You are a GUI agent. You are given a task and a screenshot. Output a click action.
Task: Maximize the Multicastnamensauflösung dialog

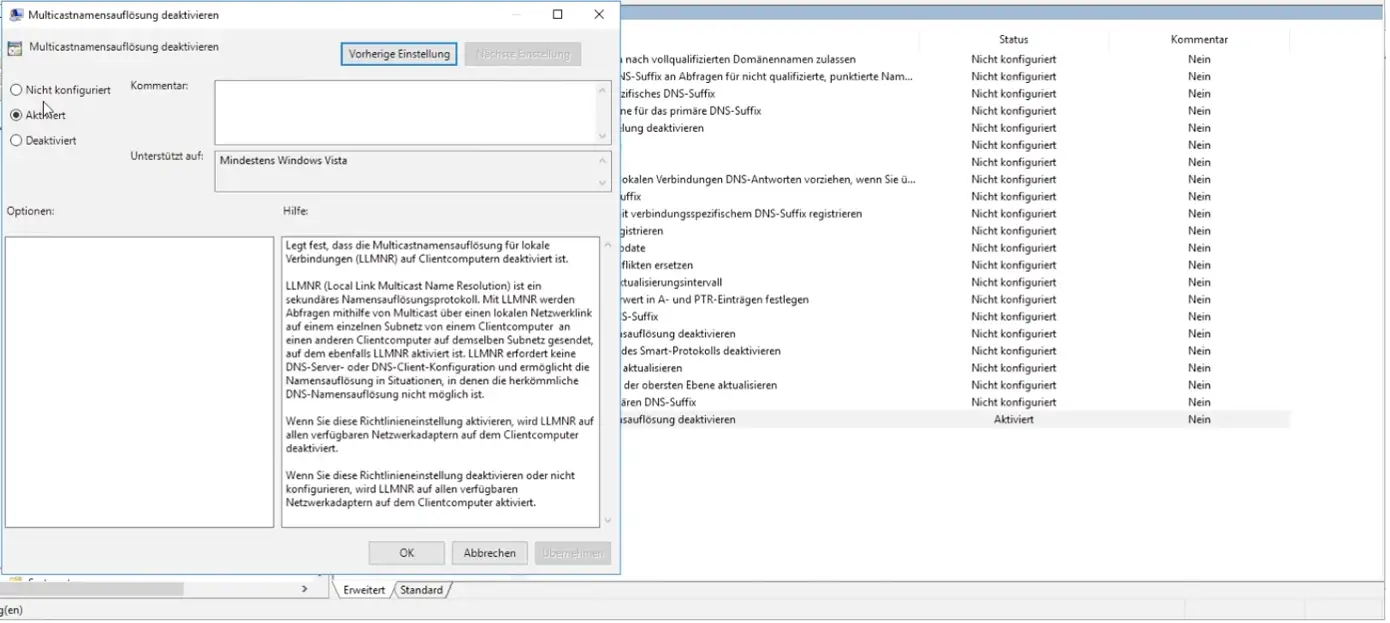tap(558, 14)
